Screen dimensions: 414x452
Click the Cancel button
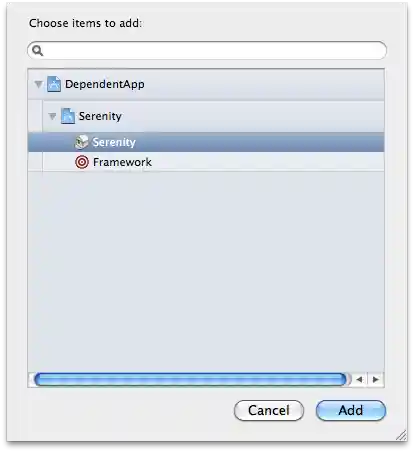(x=269, y=410)
